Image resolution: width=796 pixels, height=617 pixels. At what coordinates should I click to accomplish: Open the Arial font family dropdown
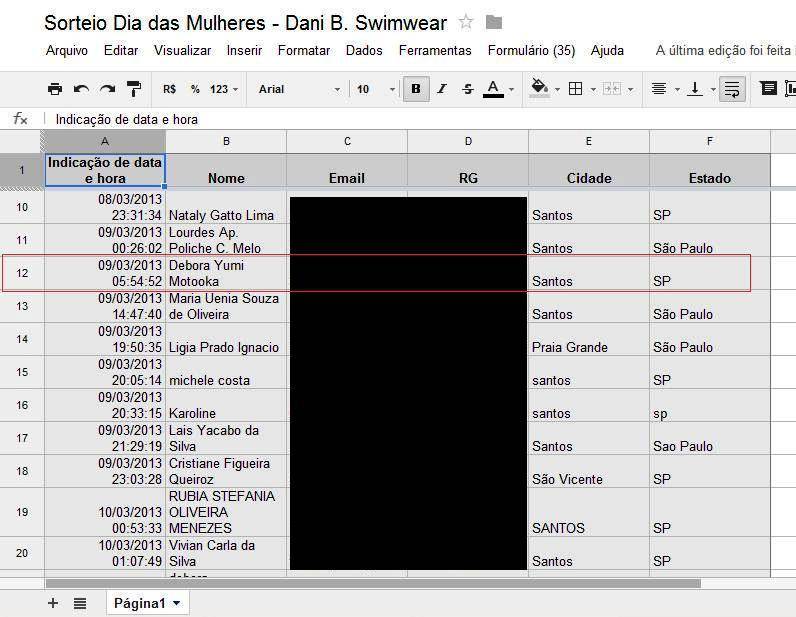pos(299,89)
